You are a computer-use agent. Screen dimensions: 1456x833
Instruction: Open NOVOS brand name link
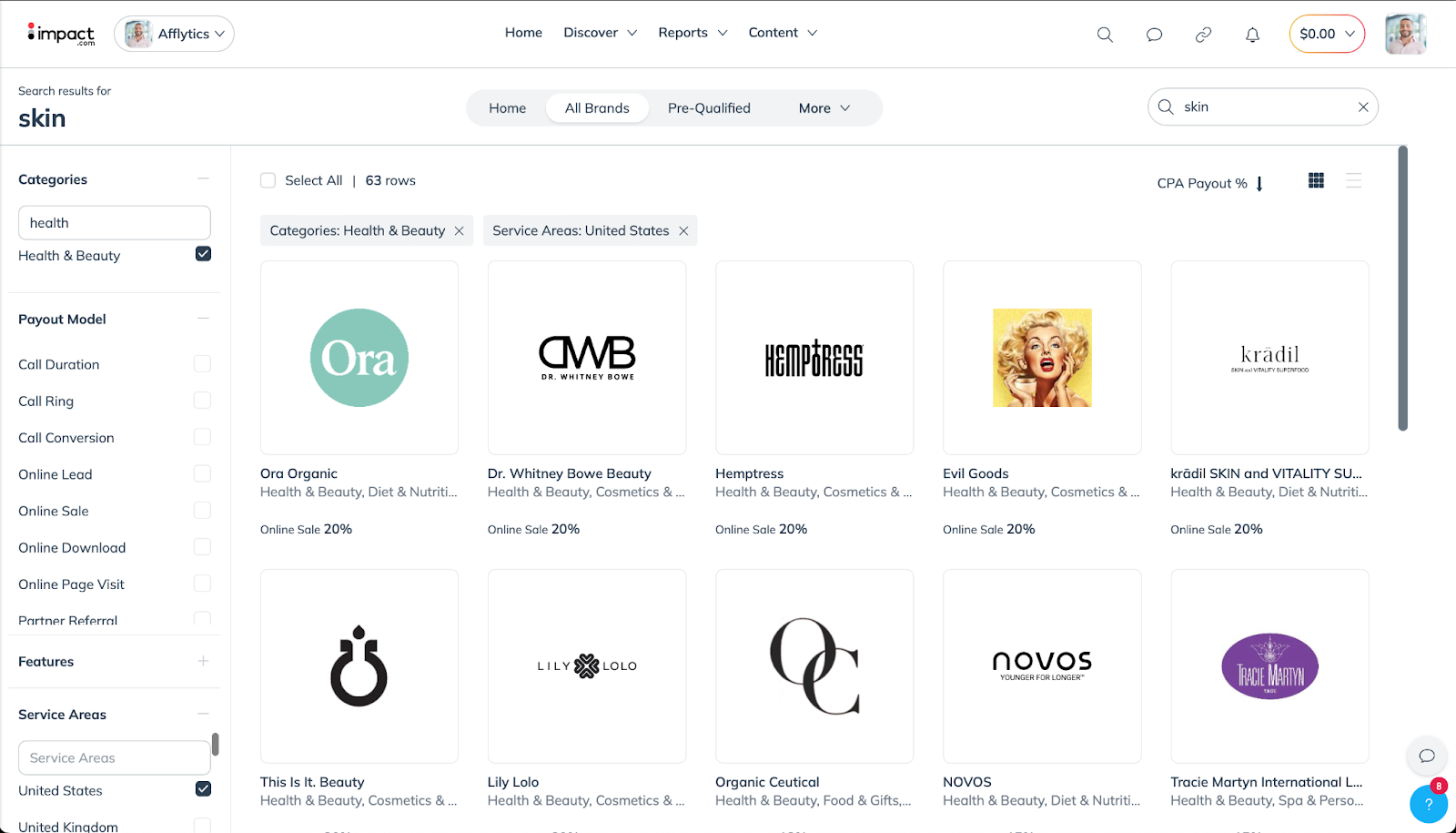pyautogui.click(x=967, y=782)
